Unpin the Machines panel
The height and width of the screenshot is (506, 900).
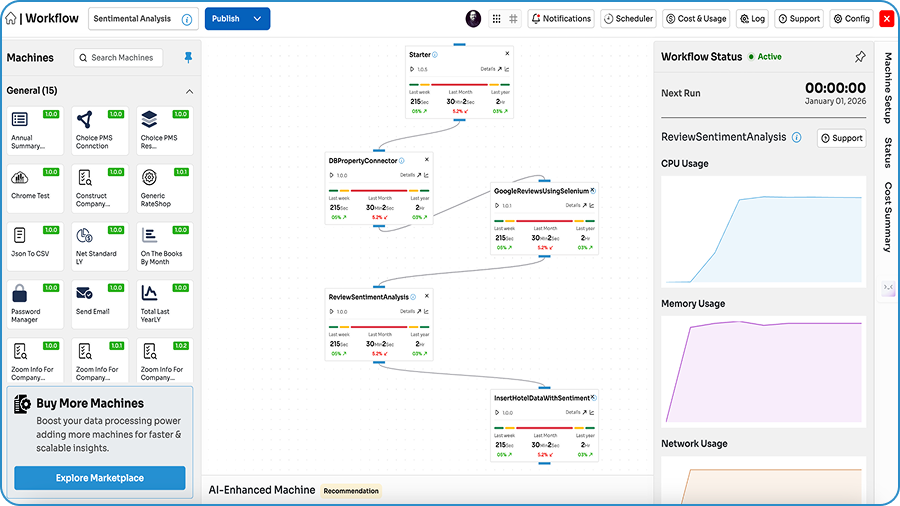coord(188,58)
